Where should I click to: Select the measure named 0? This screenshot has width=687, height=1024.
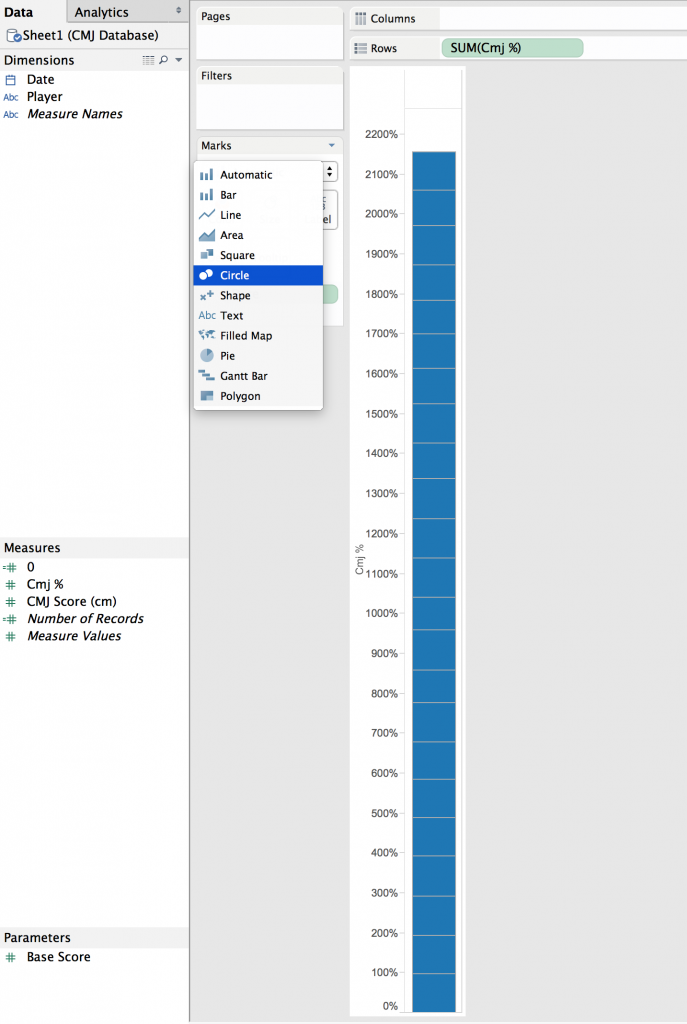tap(30, 567)
